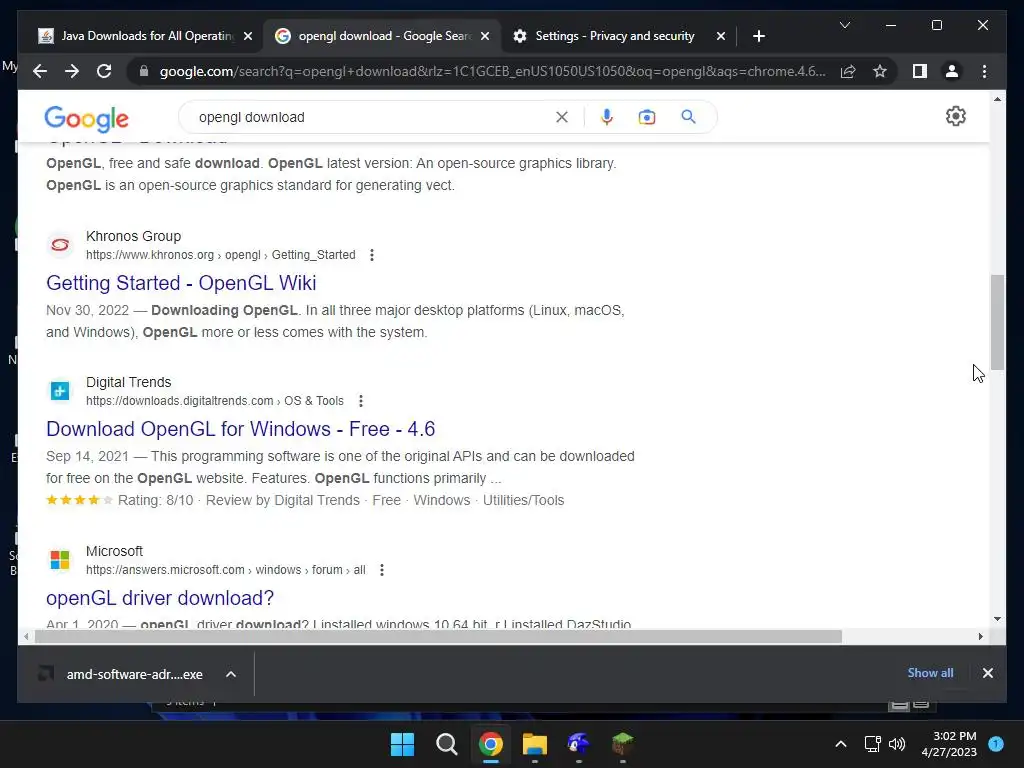Open notification center badge

click(x=996, y=743)
